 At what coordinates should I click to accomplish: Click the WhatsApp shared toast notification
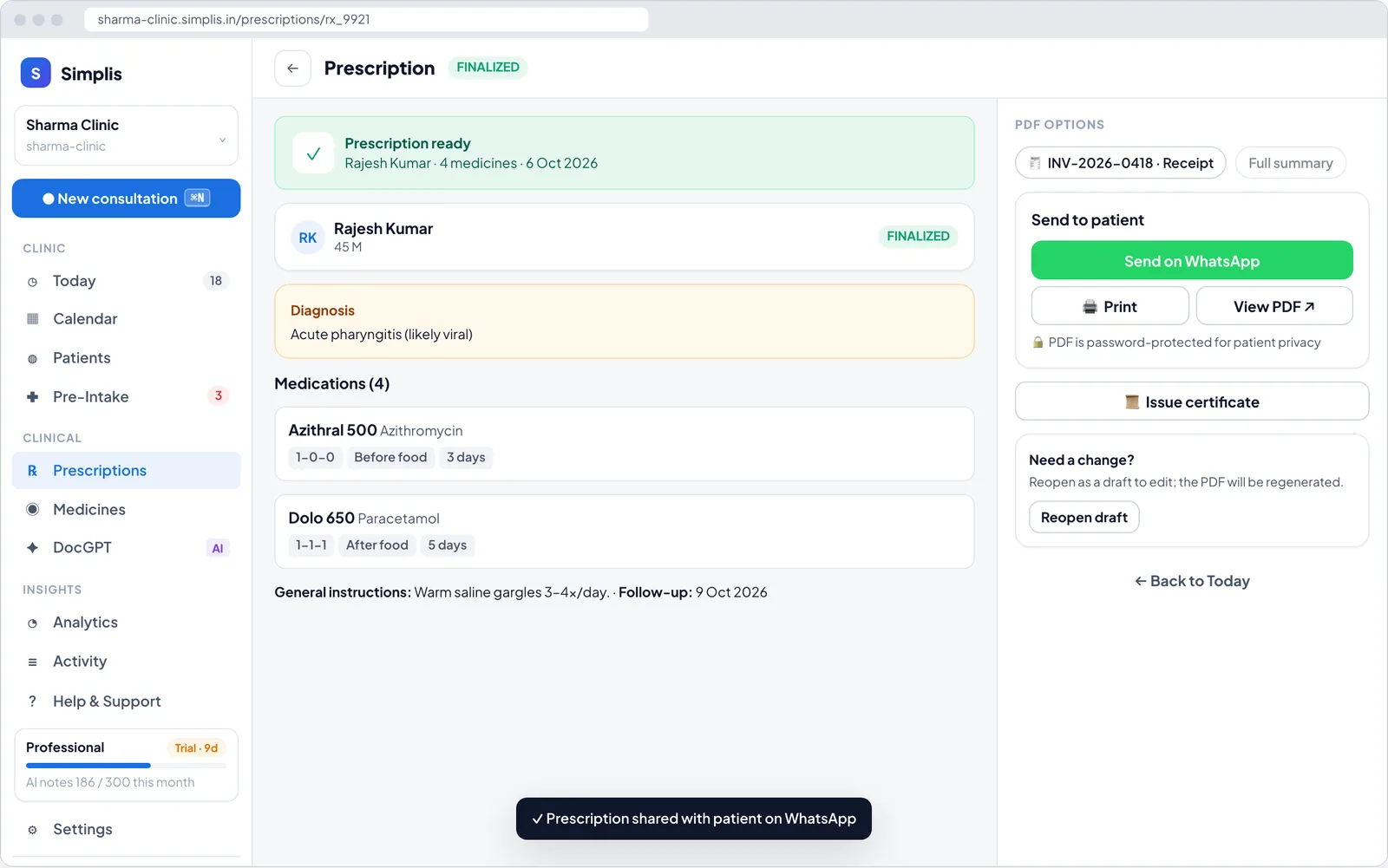pyautogui.click(x=694, y=819)
